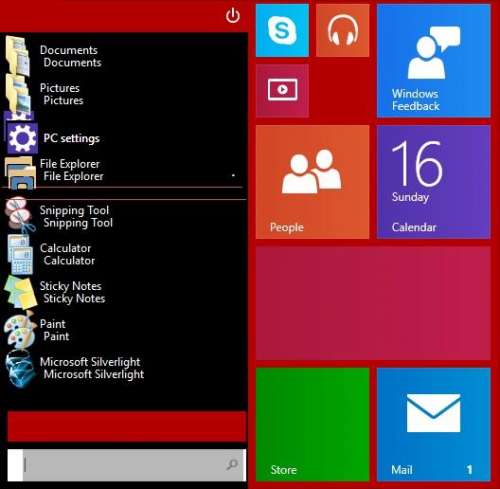Click inside the search input box
The width and height of the screenshot is (500, 489).
click(127, 465)
